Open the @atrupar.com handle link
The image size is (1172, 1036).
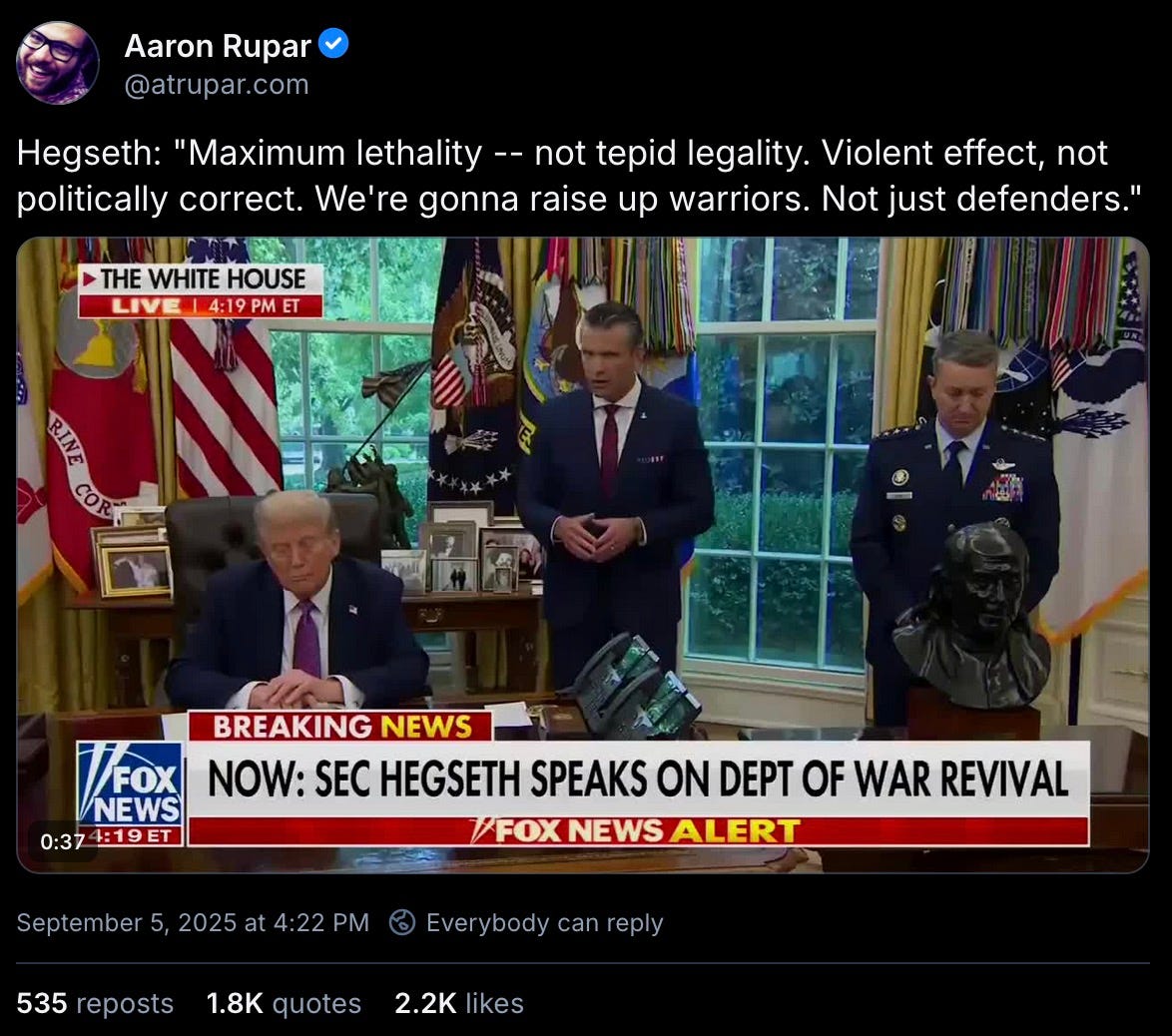click(x=217, y=85)
